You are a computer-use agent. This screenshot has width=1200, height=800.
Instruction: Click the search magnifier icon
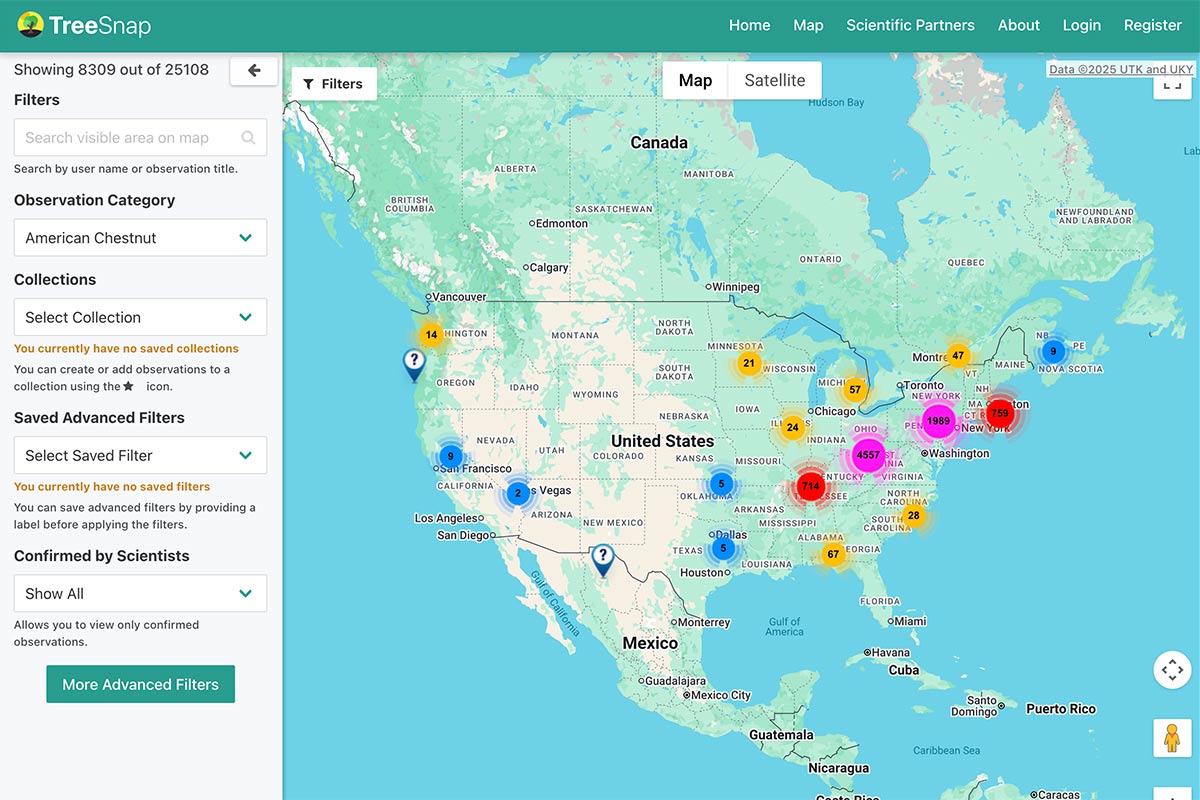248,138
